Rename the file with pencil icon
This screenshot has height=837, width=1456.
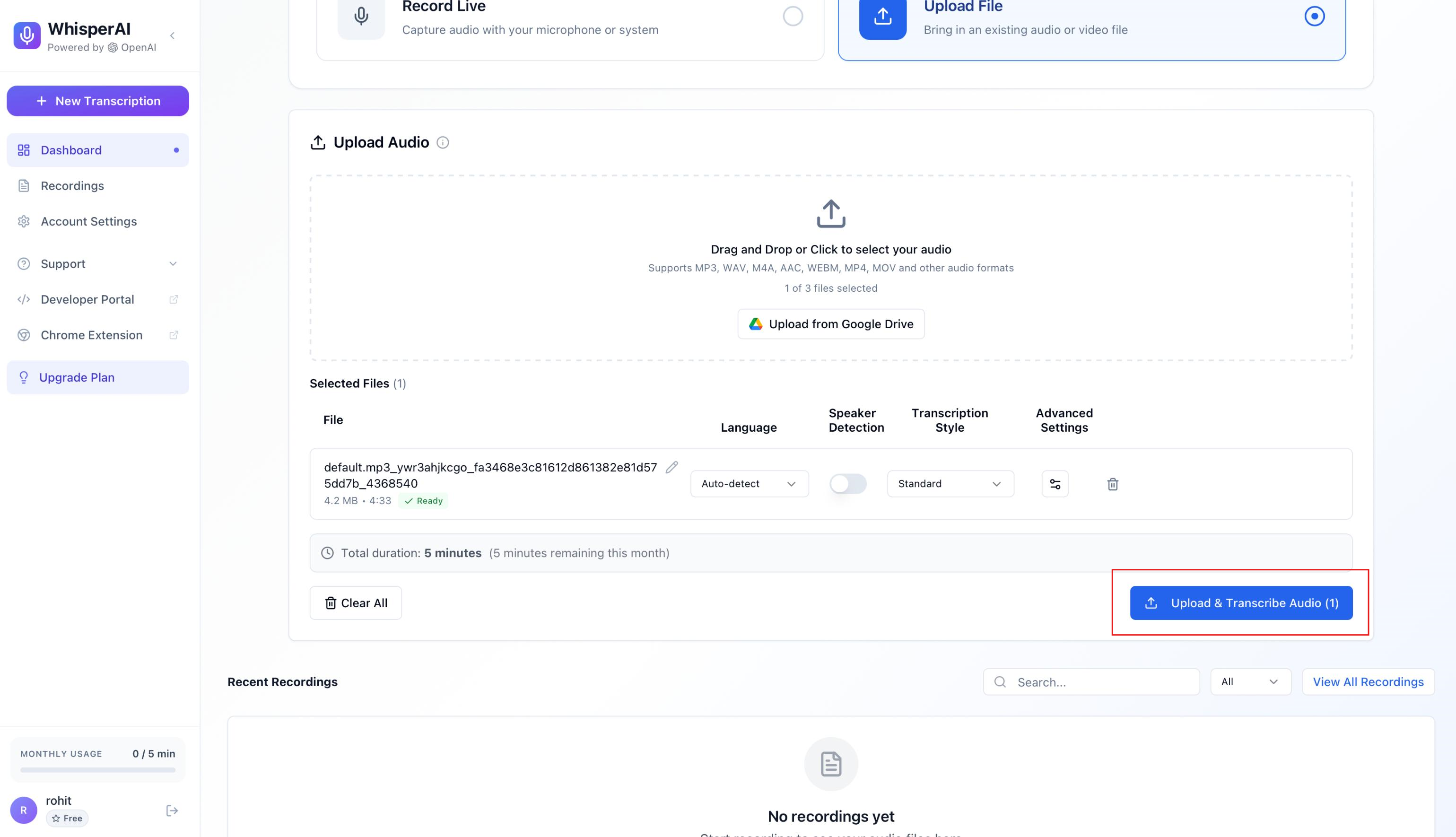coord(671,467)
